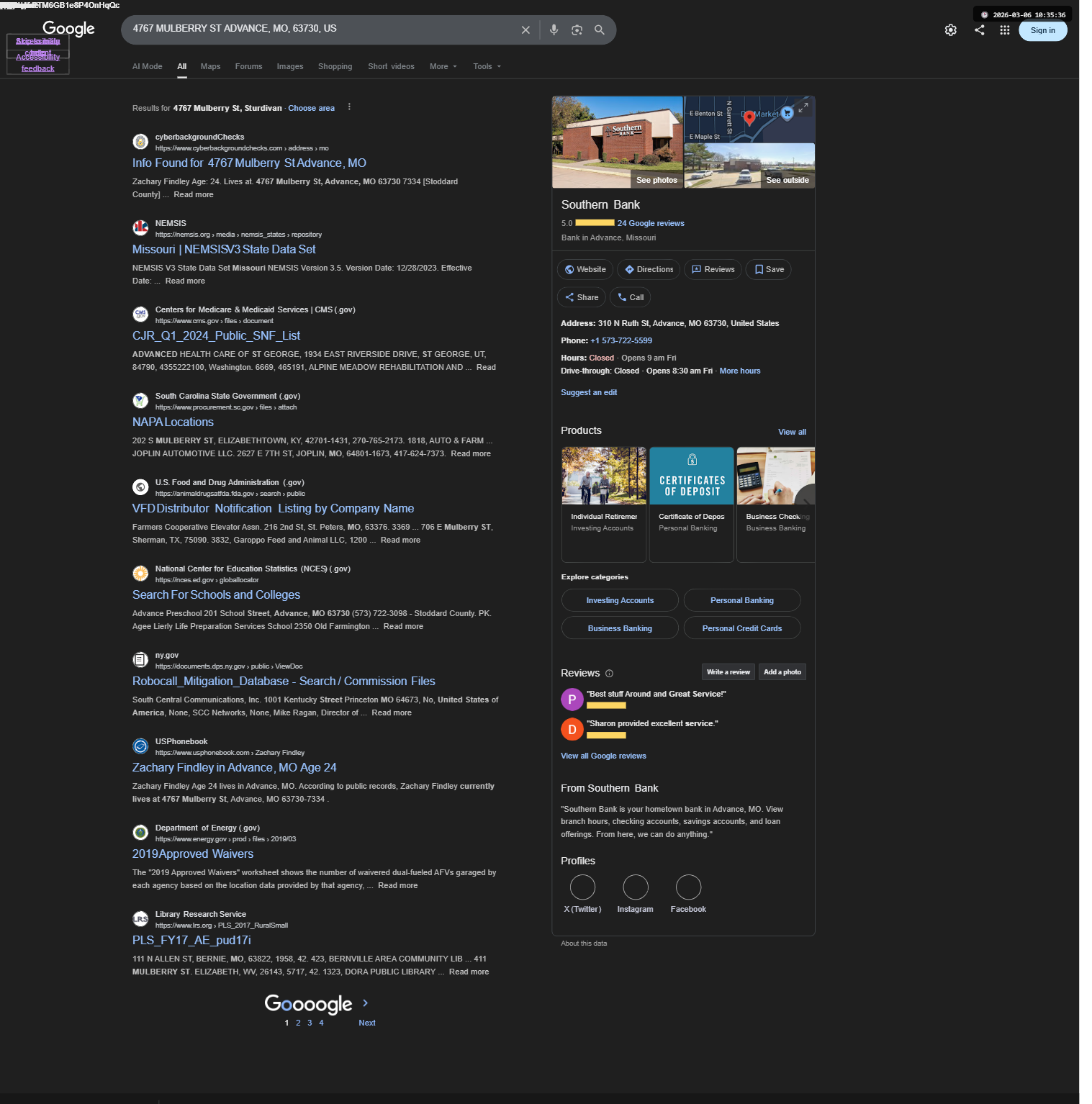Click USPhonebook result favicon
Screen dimensions: 1092x1104
pyautogui.click(x=140, y=746)
